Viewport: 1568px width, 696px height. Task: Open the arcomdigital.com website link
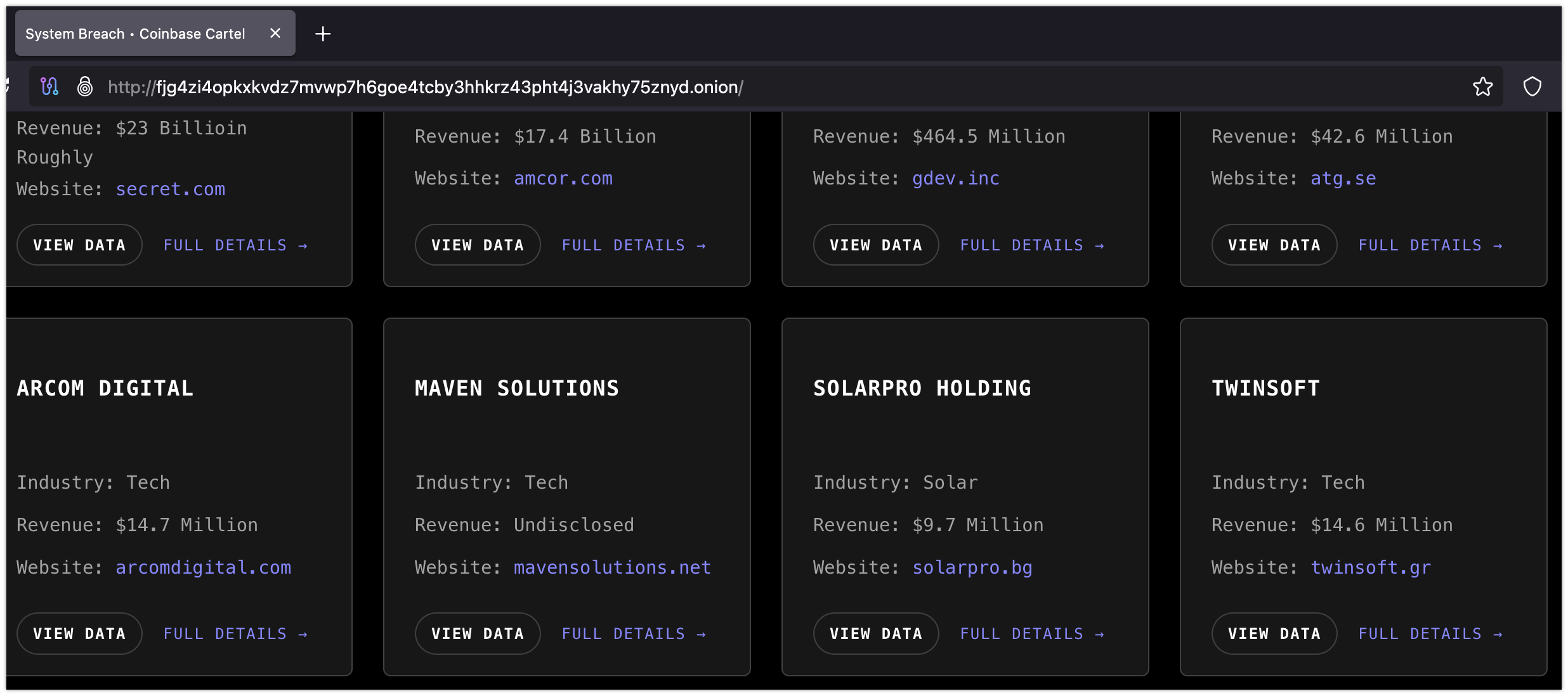click(204, 567)
